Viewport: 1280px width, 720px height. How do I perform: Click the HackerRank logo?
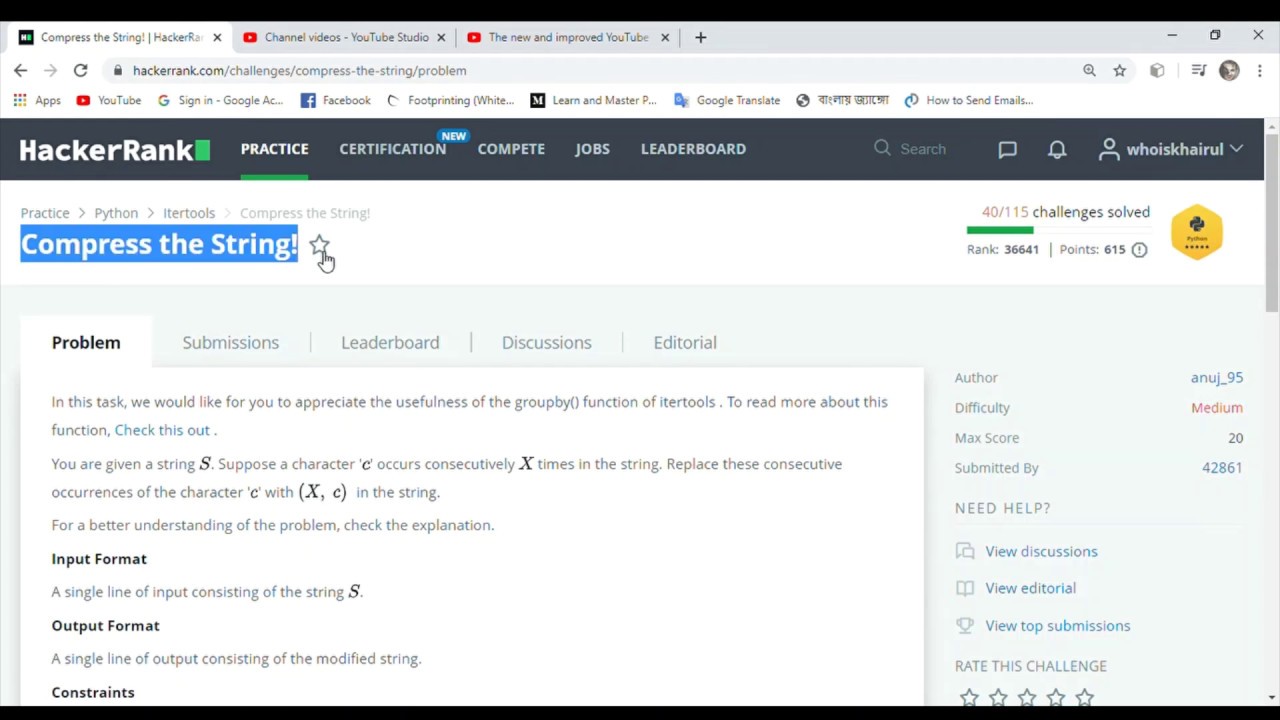115,150
